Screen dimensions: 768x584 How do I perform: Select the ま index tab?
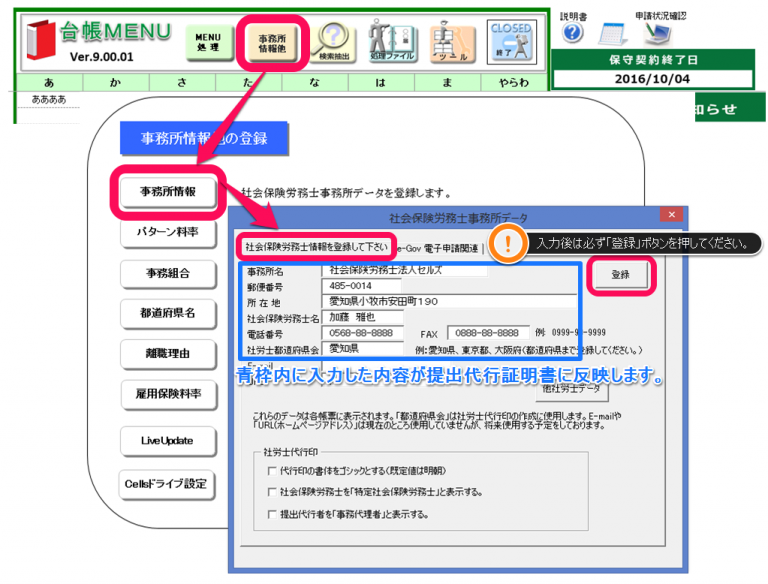[x=447, y=82]
